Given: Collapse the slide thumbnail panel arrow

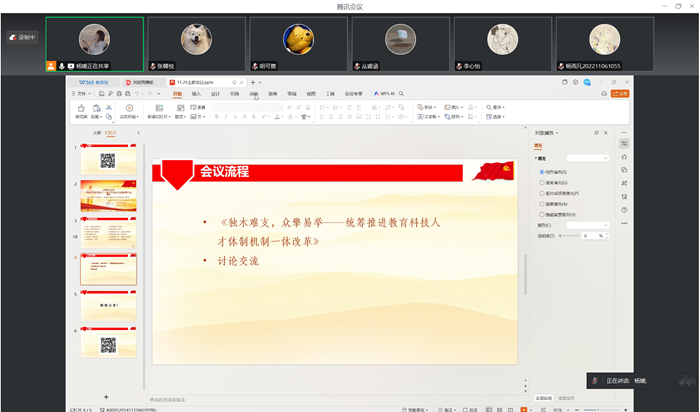Looking at the screenshot, I should (138, 132).
